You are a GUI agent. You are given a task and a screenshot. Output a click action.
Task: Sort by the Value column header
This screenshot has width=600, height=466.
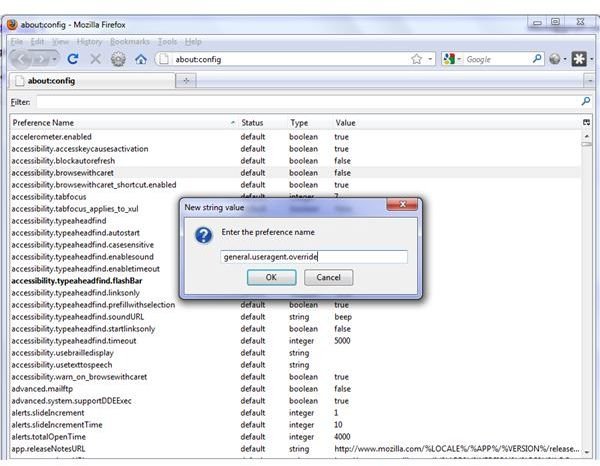click(457, 123)
